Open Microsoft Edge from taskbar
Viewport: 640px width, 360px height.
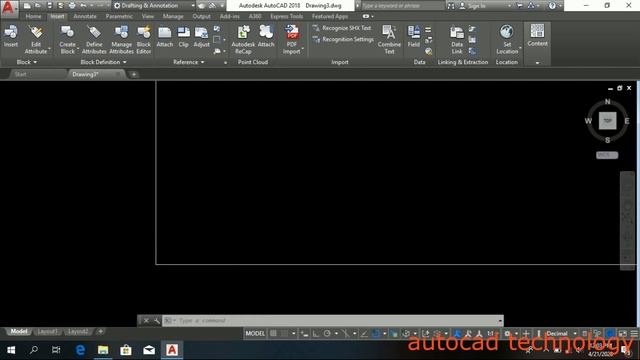click(80, 350)
